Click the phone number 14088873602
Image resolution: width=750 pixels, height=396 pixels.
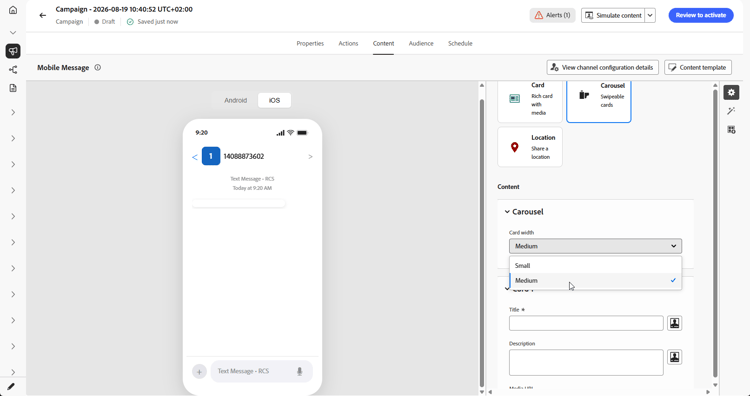pyautogui.click(x=243, y=156)
